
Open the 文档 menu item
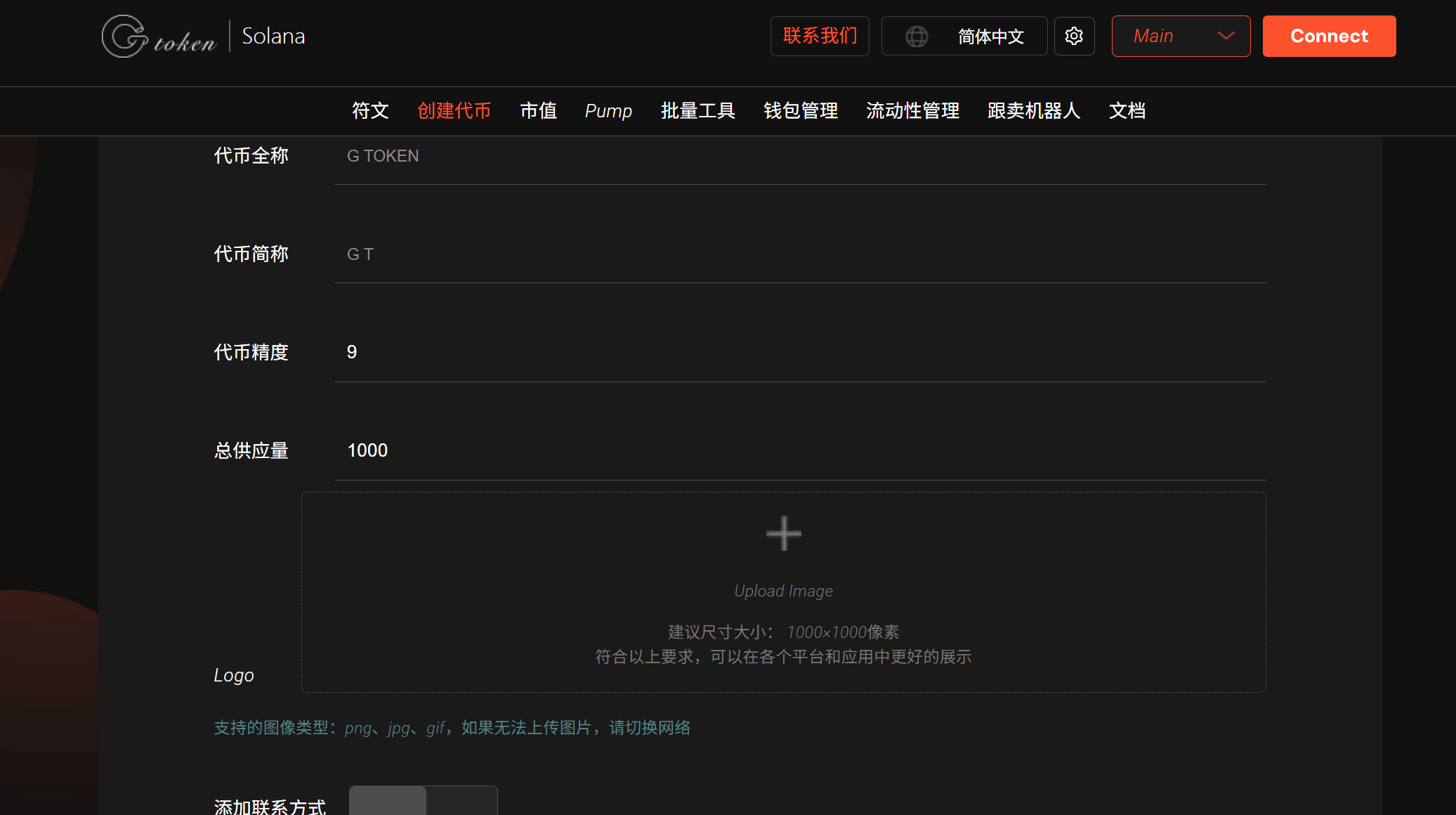click(x=1127, y=111)
